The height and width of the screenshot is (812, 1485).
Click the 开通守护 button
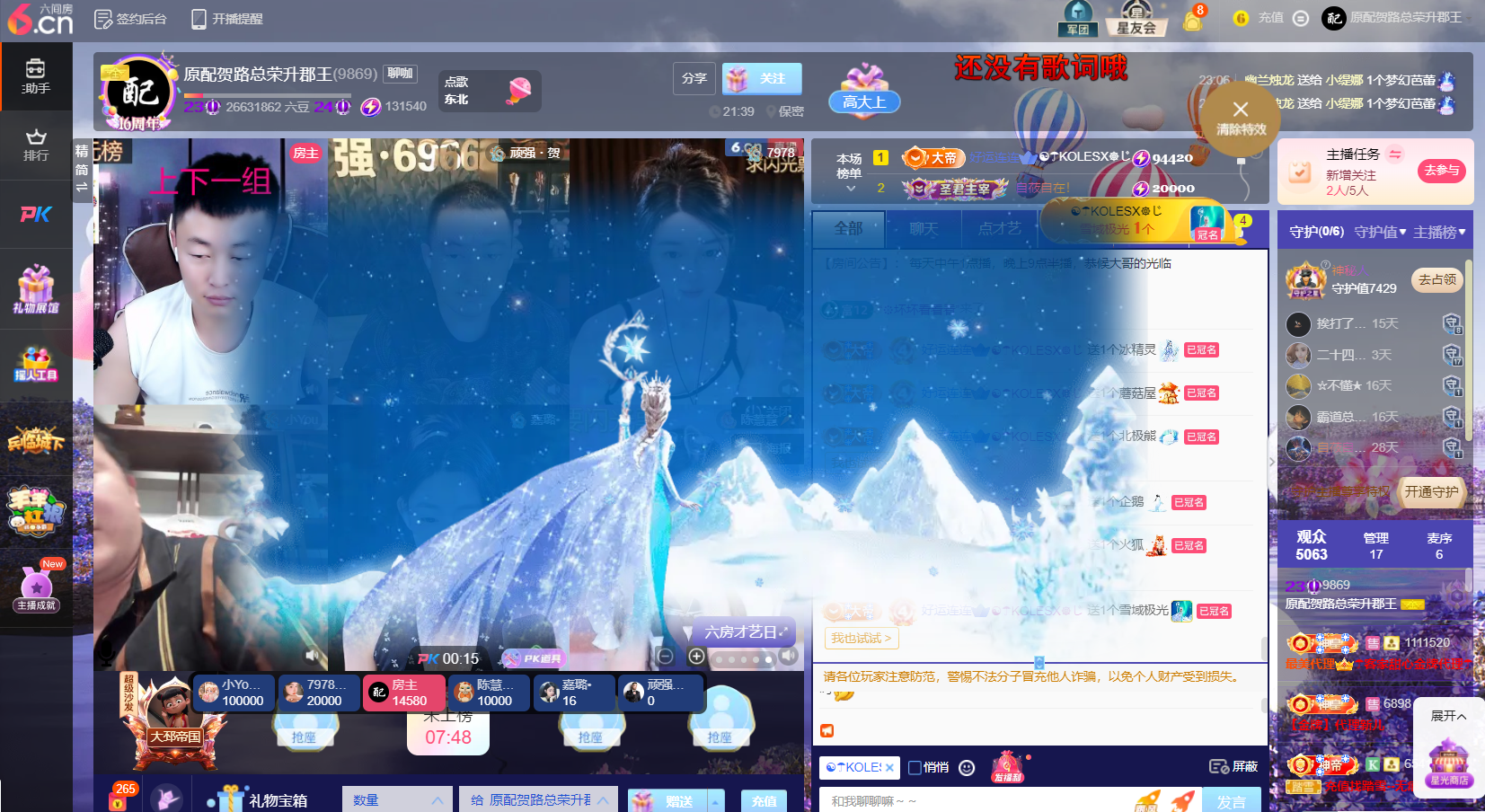pyautogui.click(x=1431, y=491)
